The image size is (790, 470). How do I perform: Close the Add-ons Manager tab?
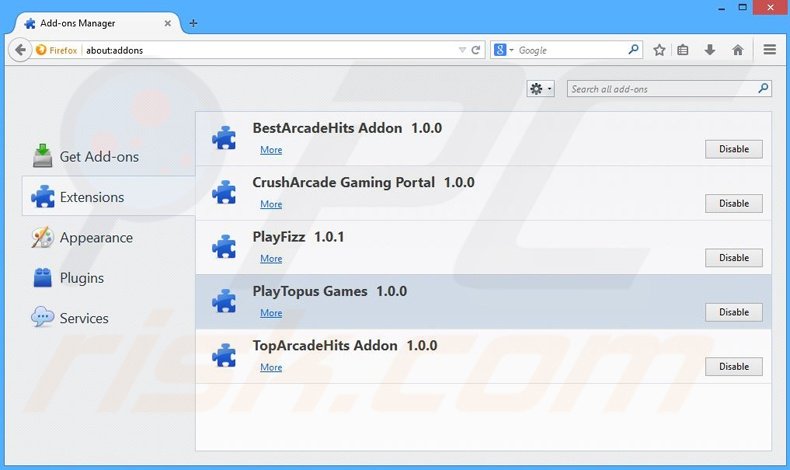[x=168, y=23]
